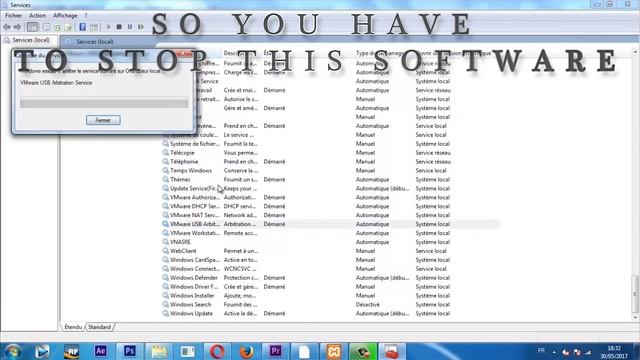Select the VMware NAT Serv... service

click(195, 215)
